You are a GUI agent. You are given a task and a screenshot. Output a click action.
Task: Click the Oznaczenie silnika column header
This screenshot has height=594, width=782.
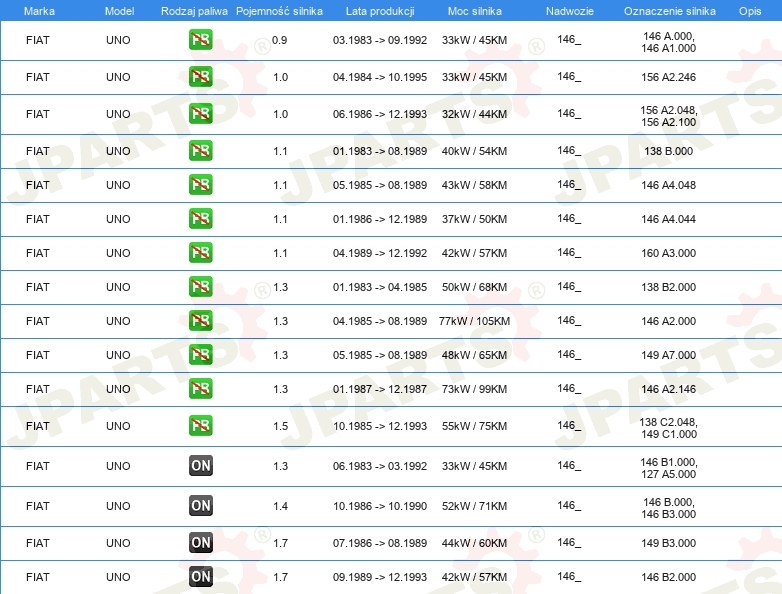[x=669, y=11]
